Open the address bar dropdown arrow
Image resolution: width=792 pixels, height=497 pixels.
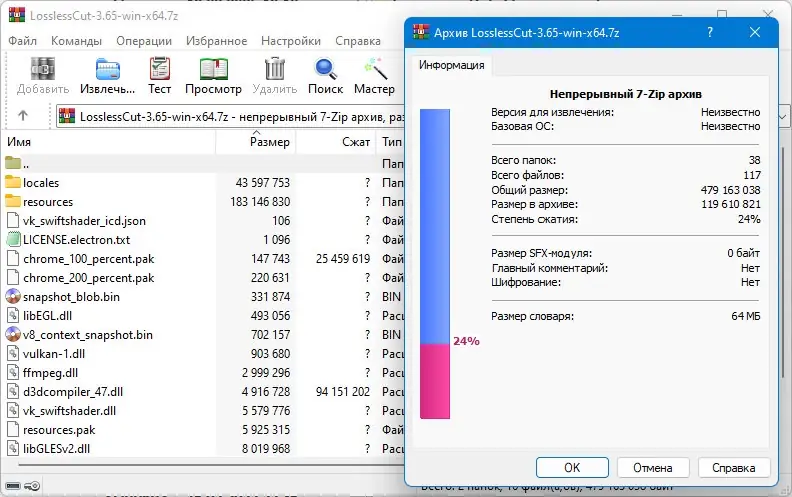tap(783, 117)
